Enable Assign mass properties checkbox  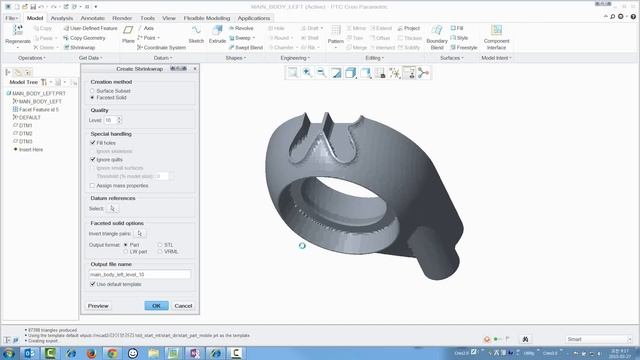[93, 186]
